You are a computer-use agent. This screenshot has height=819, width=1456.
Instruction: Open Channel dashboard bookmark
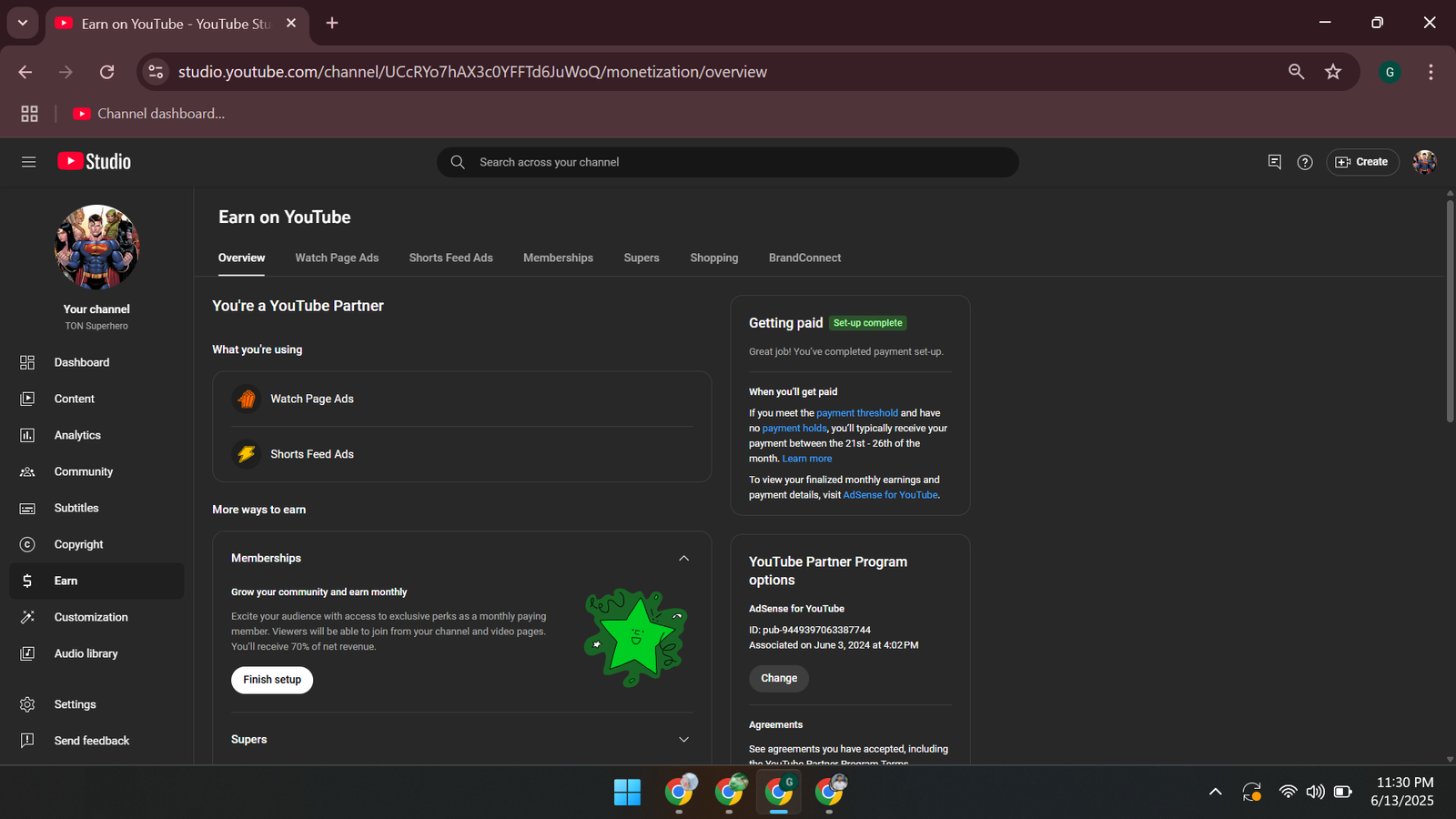click(x=148, y=114)
